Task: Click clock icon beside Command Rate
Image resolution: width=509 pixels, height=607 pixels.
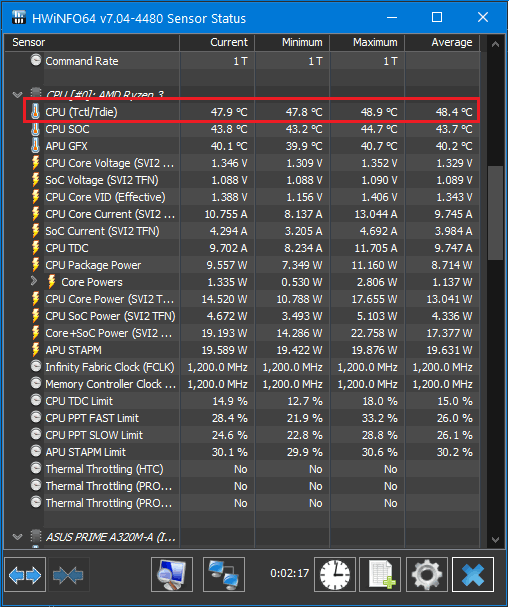Action: 36,60
